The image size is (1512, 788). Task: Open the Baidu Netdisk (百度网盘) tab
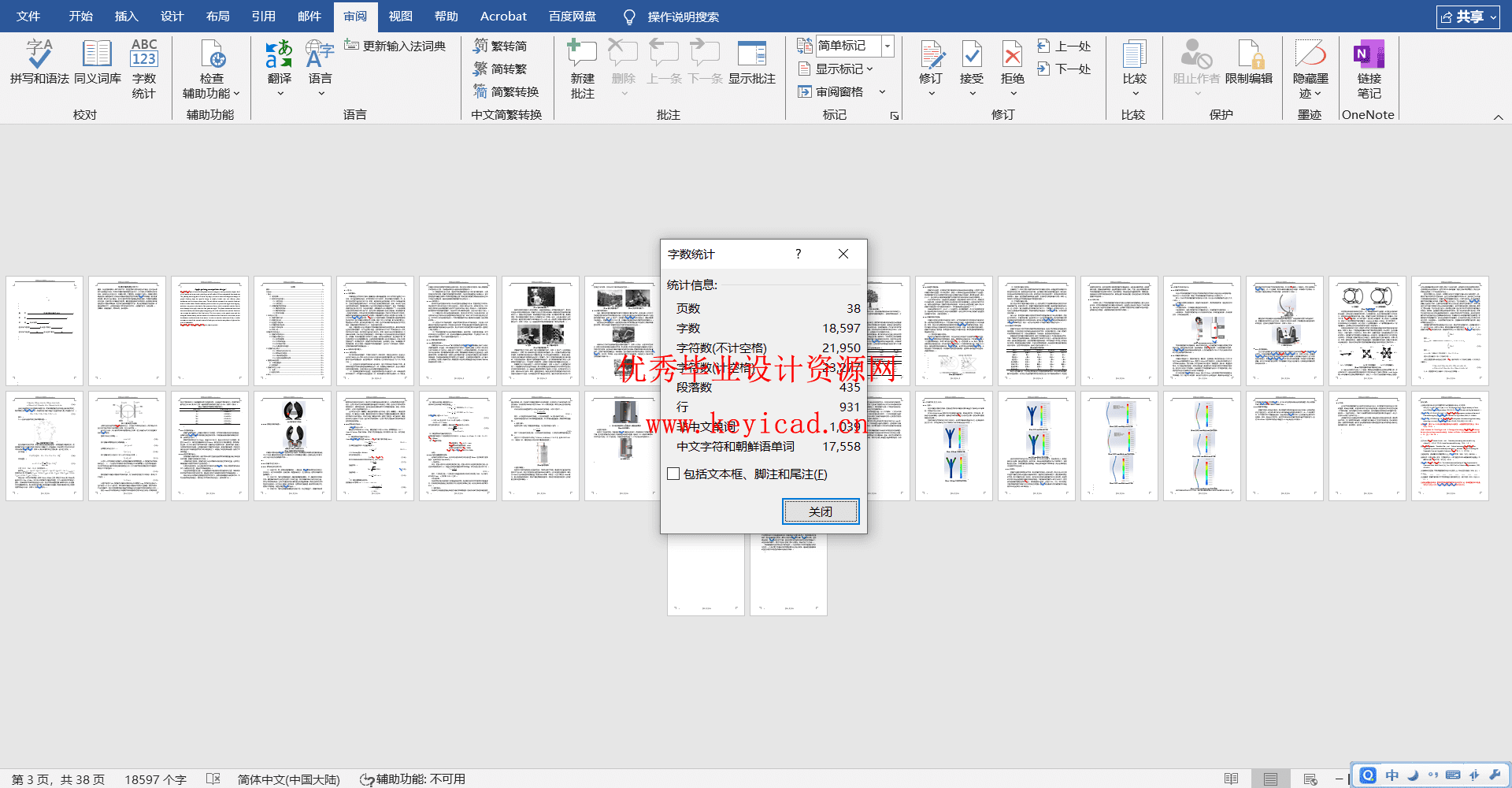point(573,17)
